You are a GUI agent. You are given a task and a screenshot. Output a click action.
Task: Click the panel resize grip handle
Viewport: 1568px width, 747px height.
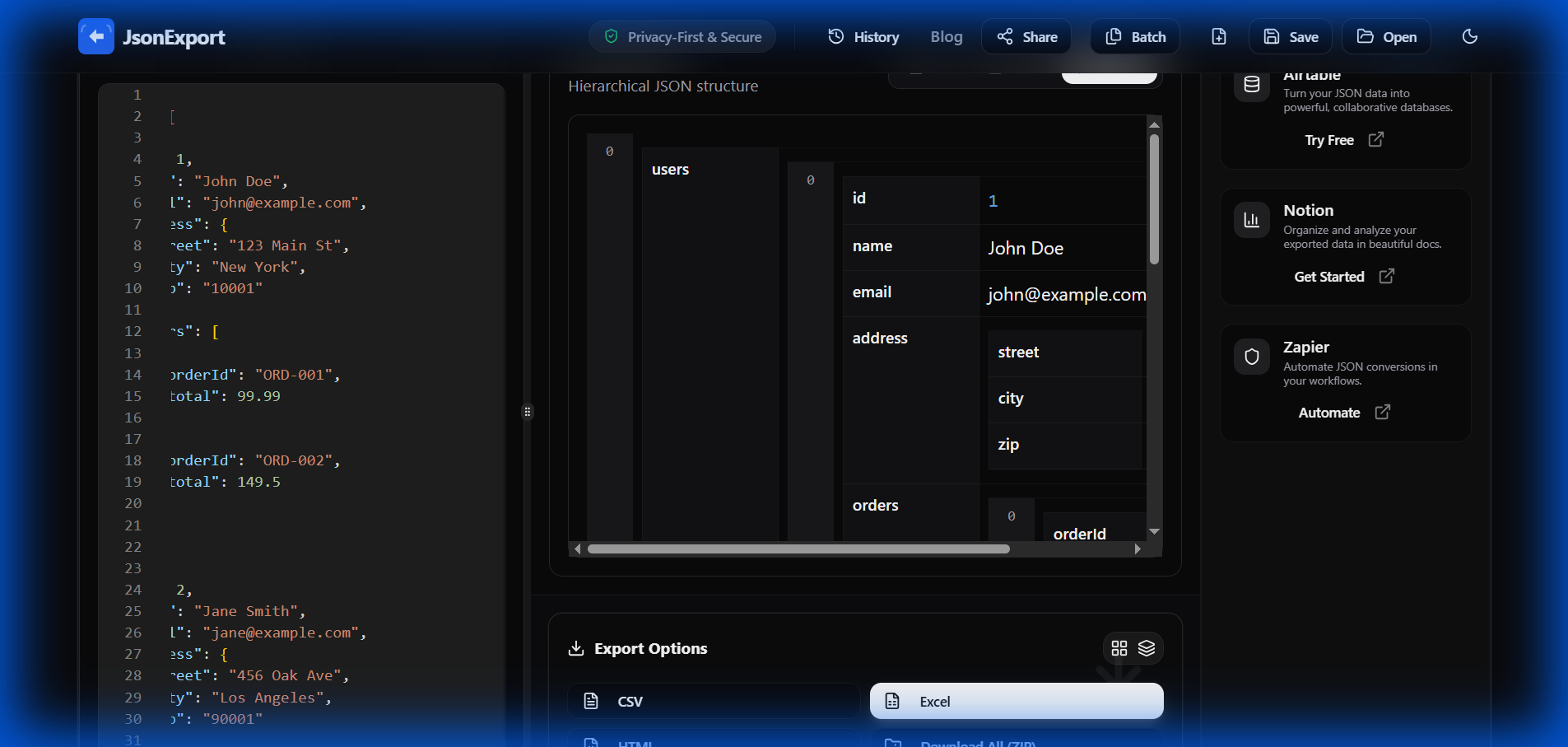[528, 411]
